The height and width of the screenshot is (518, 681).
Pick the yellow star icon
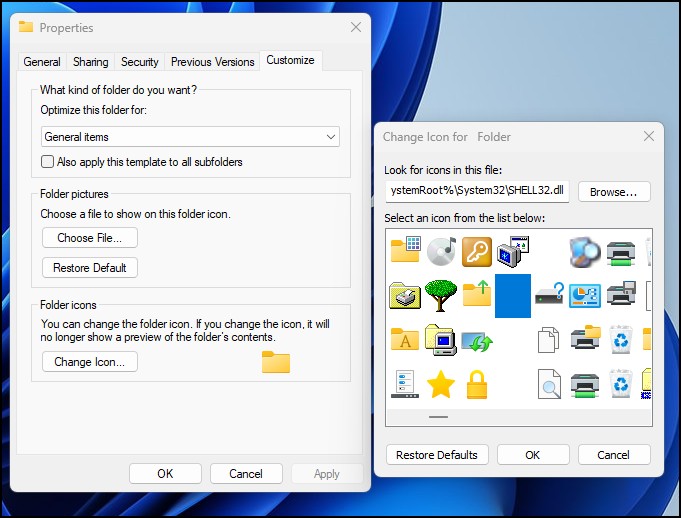click(441, 384)
